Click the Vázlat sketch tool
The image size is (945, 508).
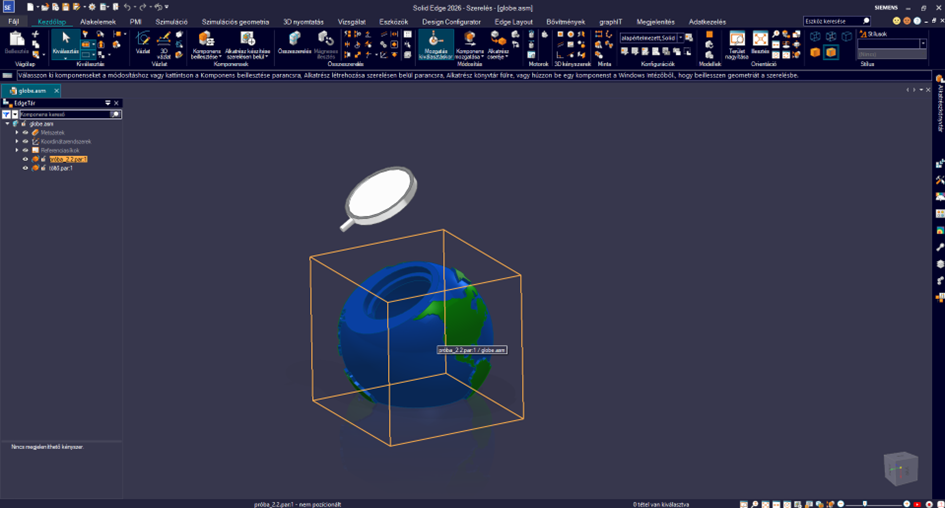(143, 43)
